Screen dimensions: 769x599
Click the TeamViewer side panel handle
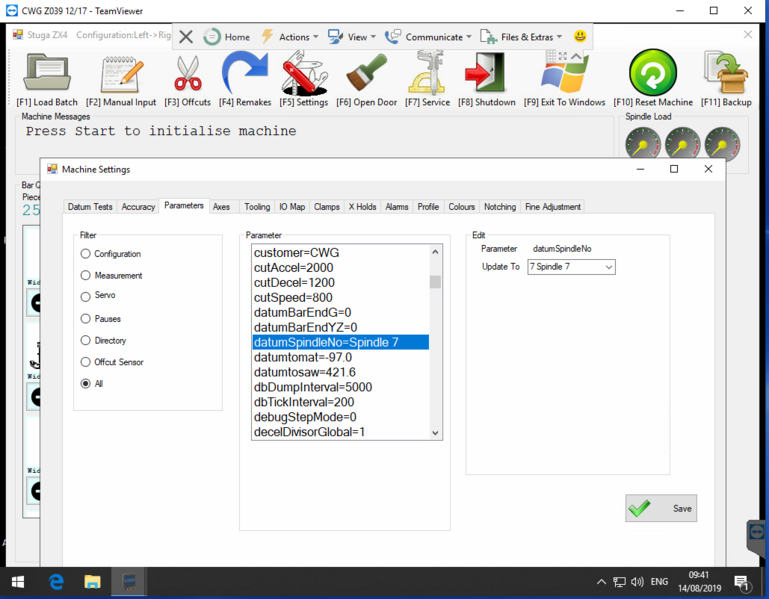(757, 536)
